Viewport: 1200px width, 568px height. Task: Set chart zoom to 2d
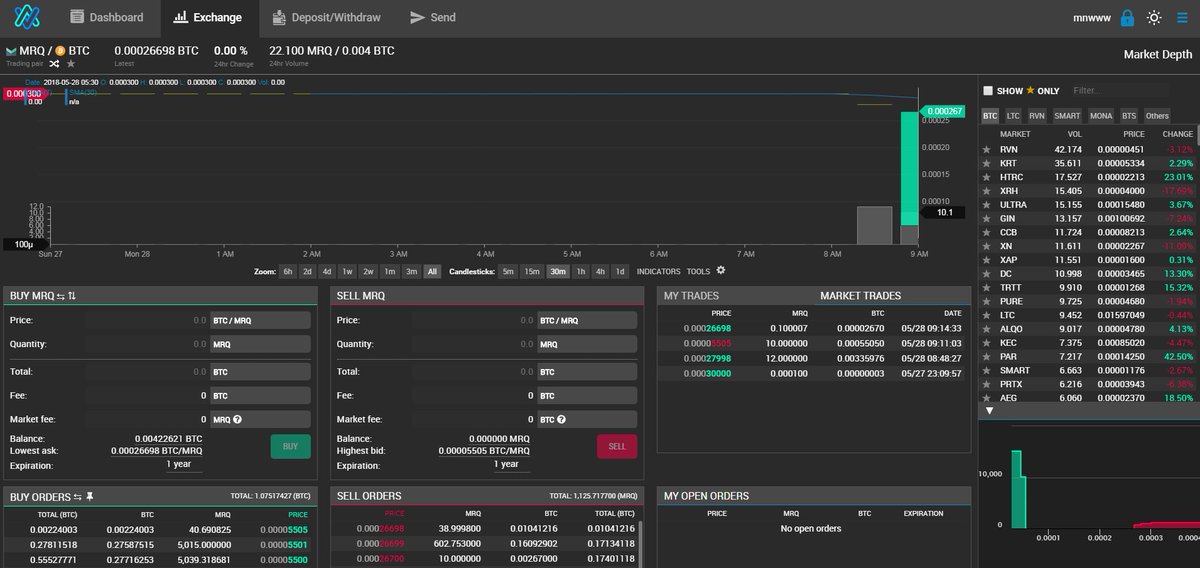click(308, 271)
